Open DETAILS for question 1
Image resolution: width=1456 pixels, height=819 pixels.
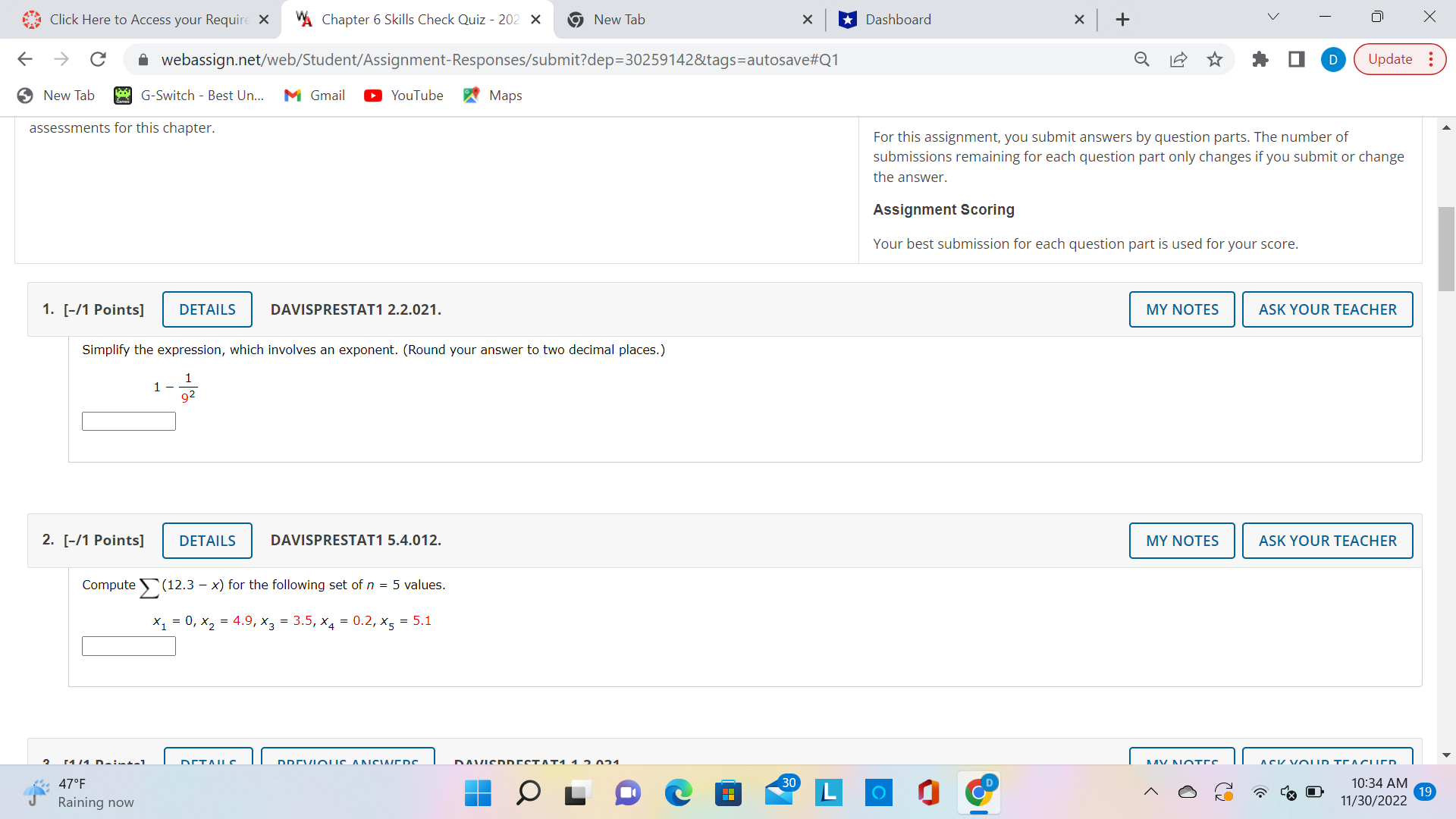(207, 309)
